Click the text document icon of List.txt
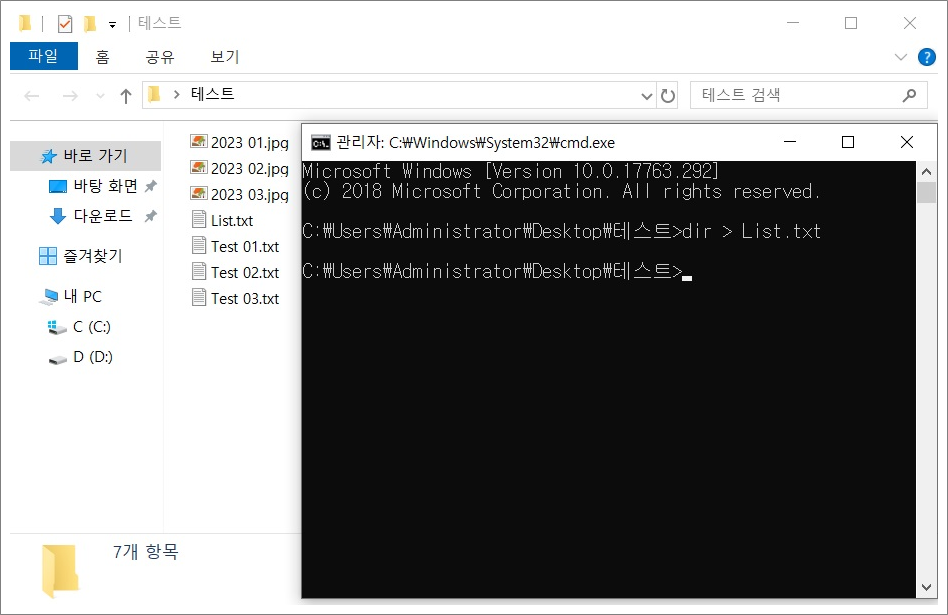948x615 pixels. coord(199,219)
